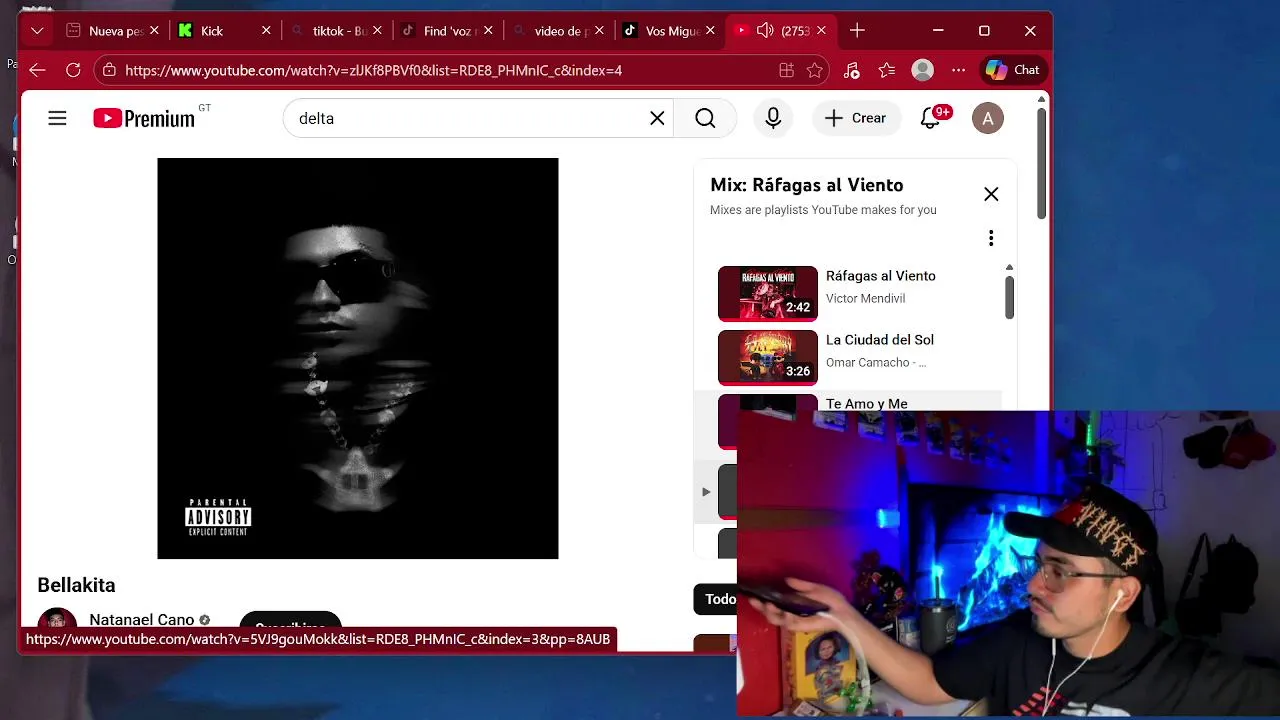Viewport: 1280px width, 720px height.
Task: Open the Natanael Cano channel link
Action: (x=142, y=620)
